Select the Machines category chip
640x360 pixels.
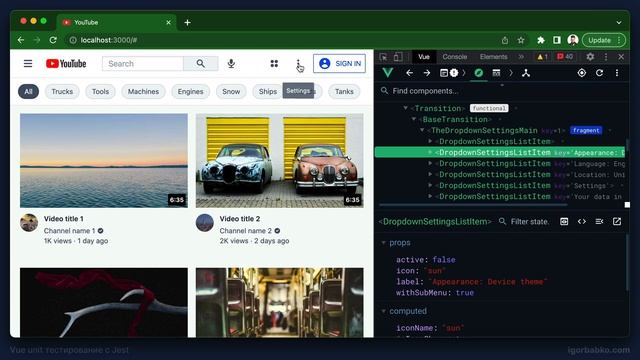point(143,91)
